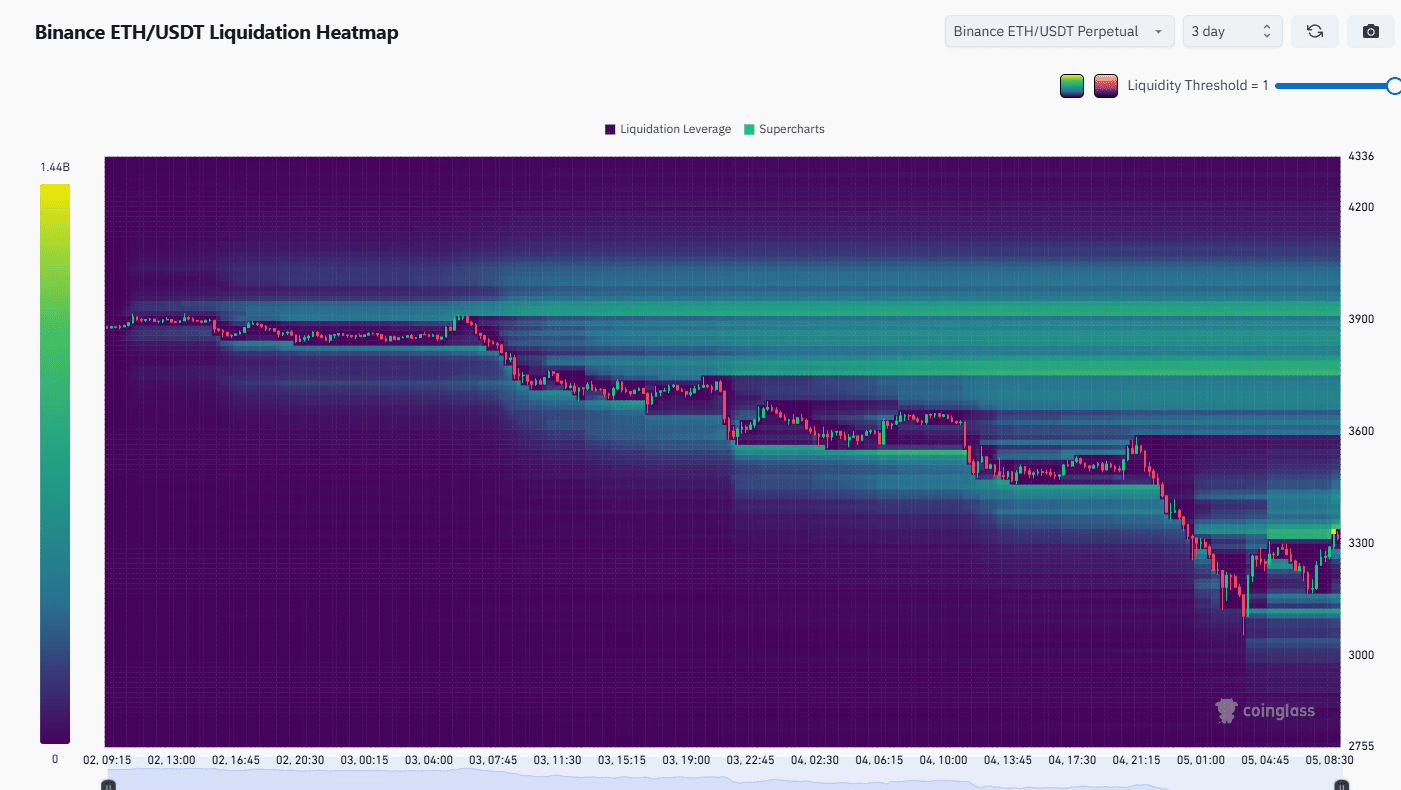Viewport: 1401px width, 790px height.
Task: Toggle the Supercharts legend series
Action: [x=784, y=129]
